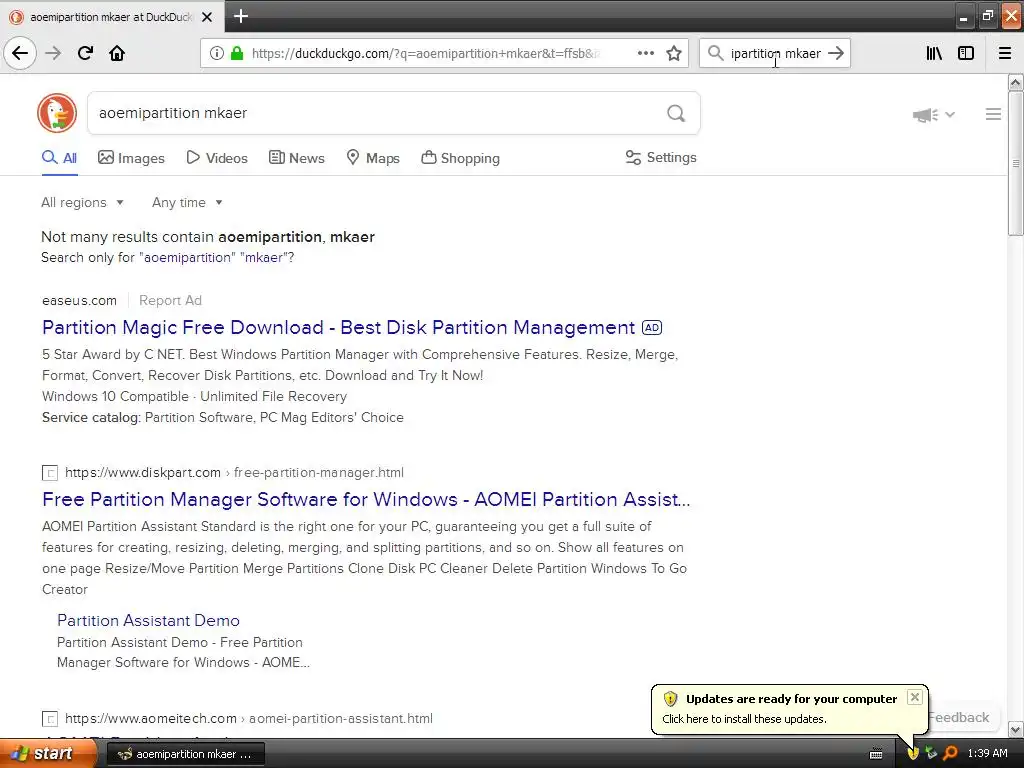Click the page scrollbar up arrow
This screenshot has width=1024, height=768.
1016,82
